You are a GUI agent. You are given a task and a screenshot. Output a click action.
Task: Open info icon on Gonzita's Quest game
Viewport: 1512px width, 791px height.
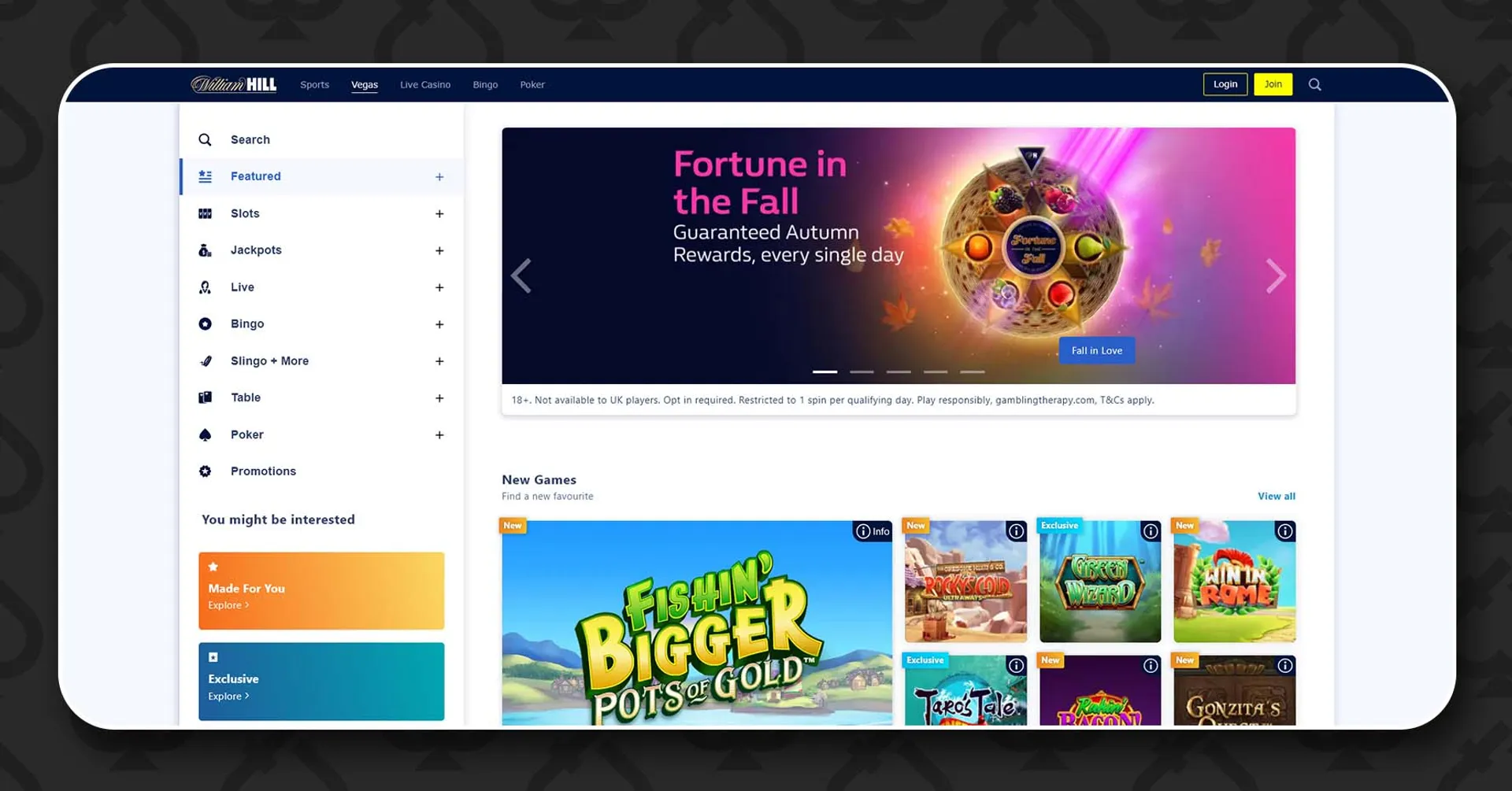coord(1285,666)
